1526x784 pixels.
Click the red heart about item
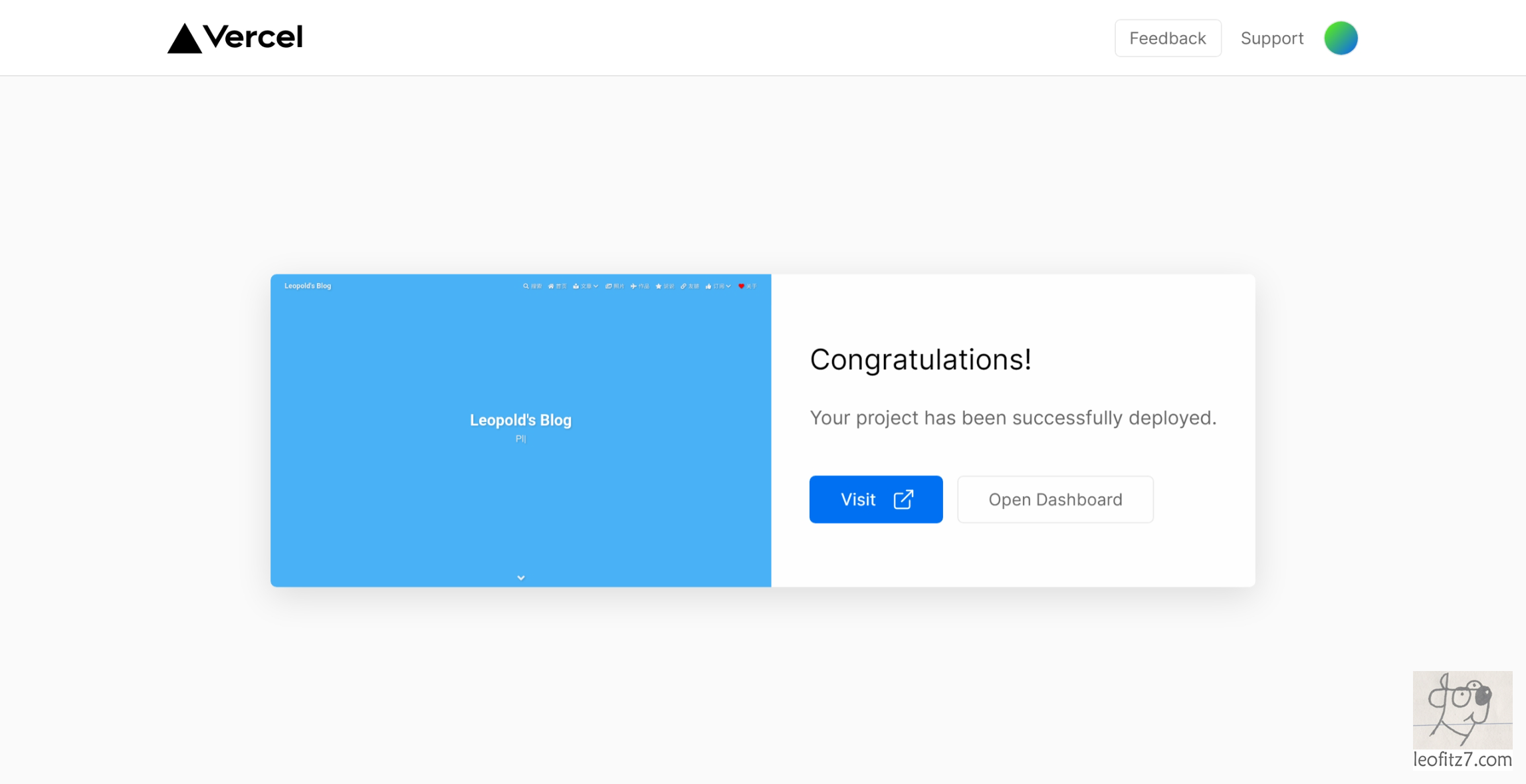coord(742,286)
